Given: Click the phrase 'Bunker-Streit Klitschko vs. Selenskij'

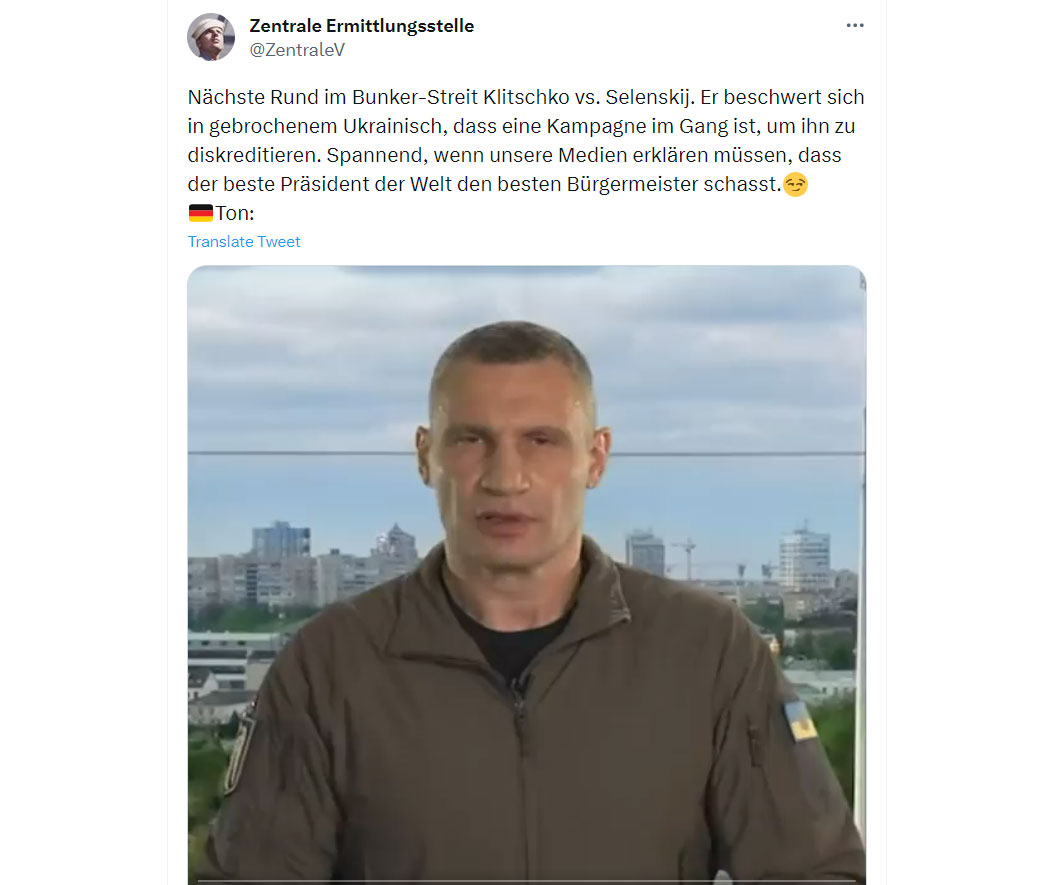Looking at the screenshot, I should pyautogui.click(x=523, y=97).
